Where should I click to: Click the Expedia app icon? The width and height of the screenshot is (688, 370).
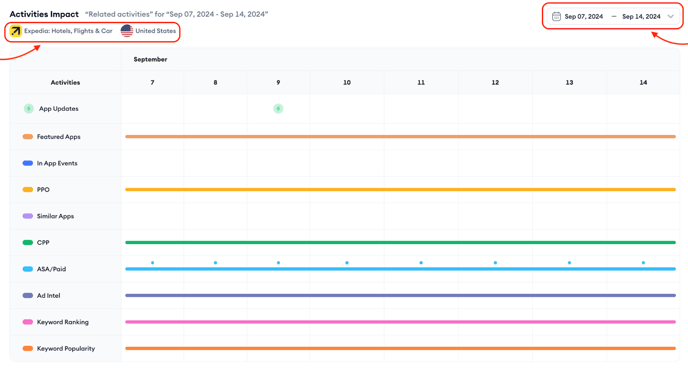[x=16, y=31]
